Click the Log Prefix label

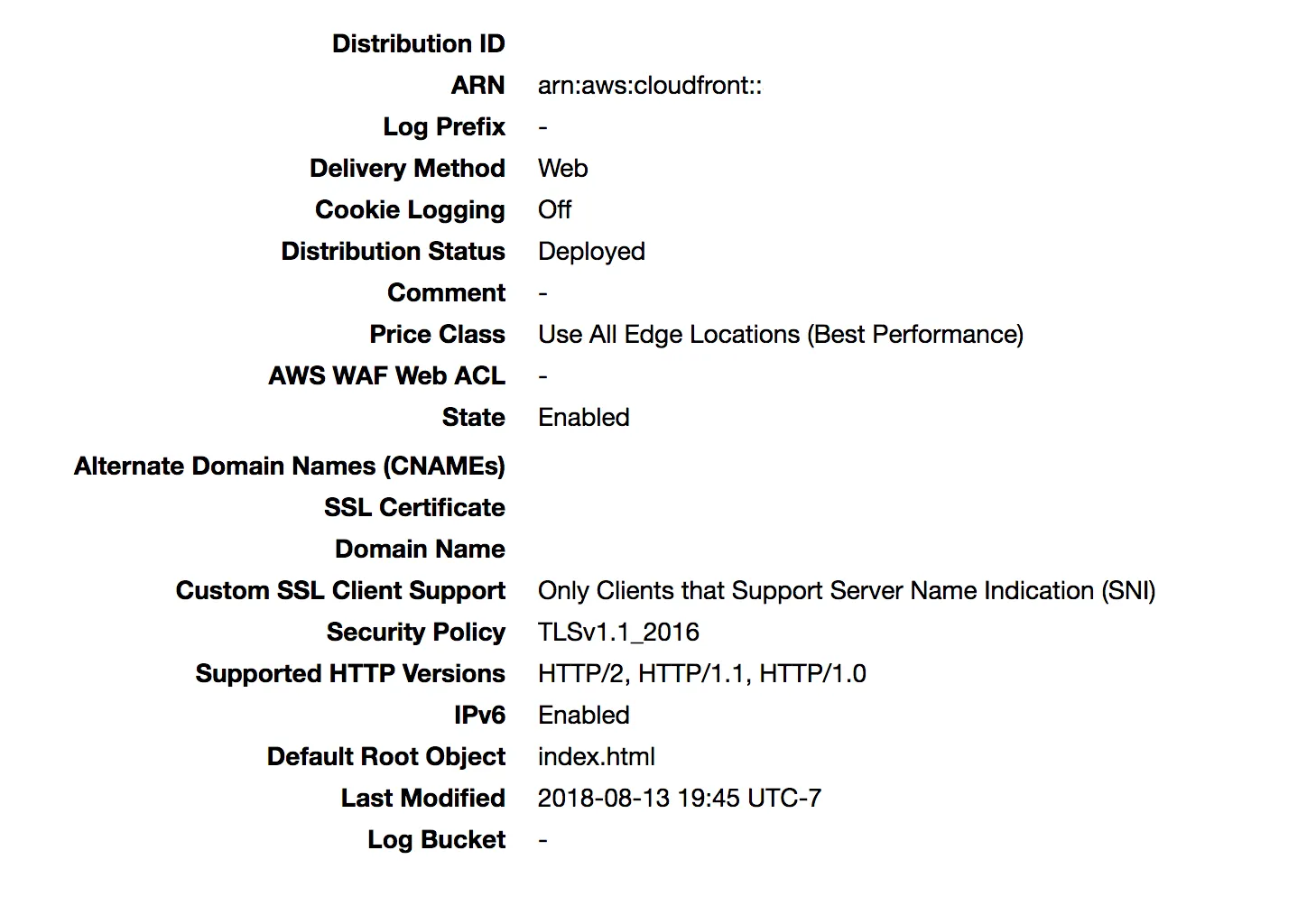tap(444, 127)
